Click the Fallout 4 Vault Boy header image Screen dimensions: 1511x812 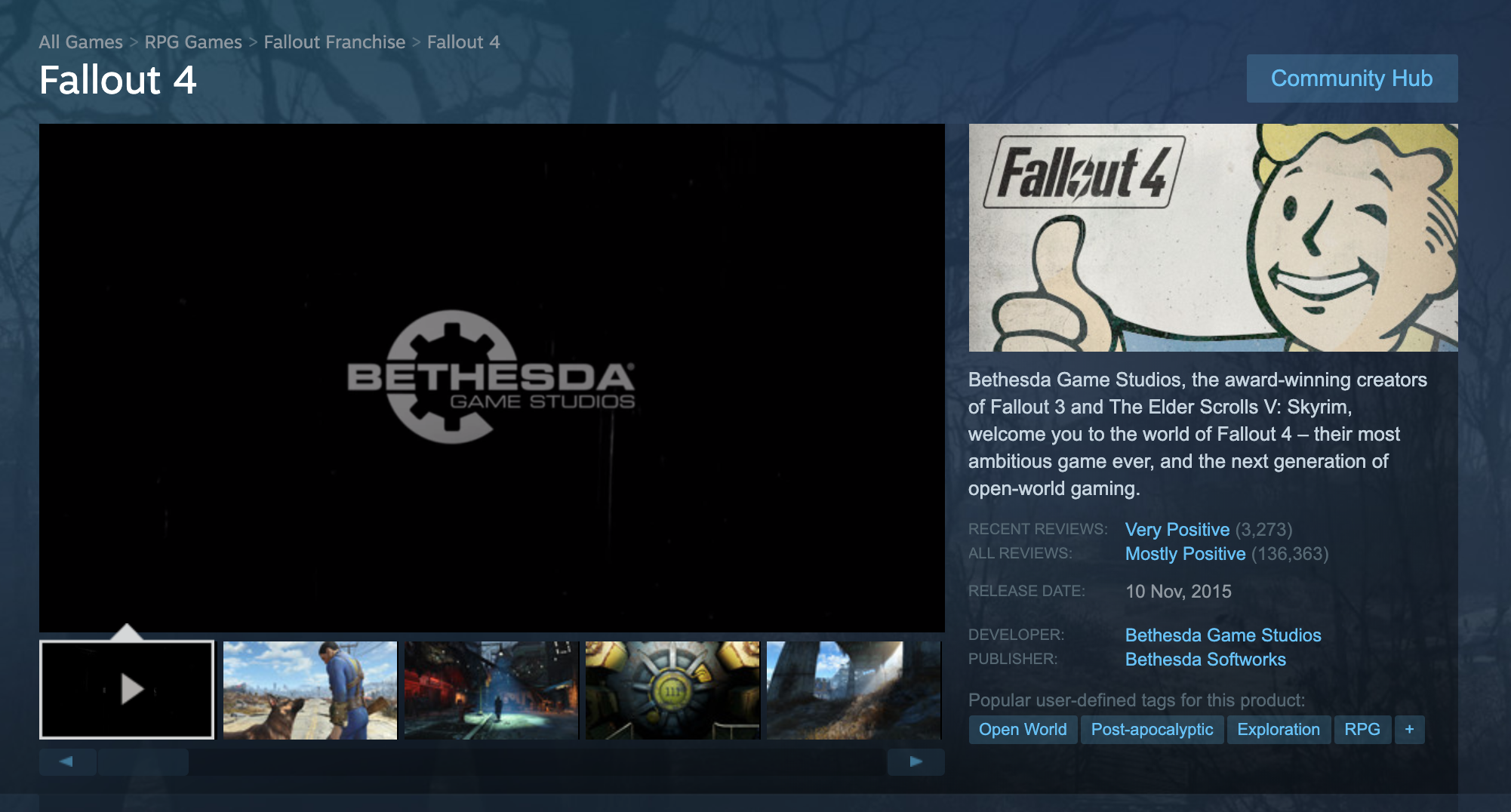coord(1213,238)
